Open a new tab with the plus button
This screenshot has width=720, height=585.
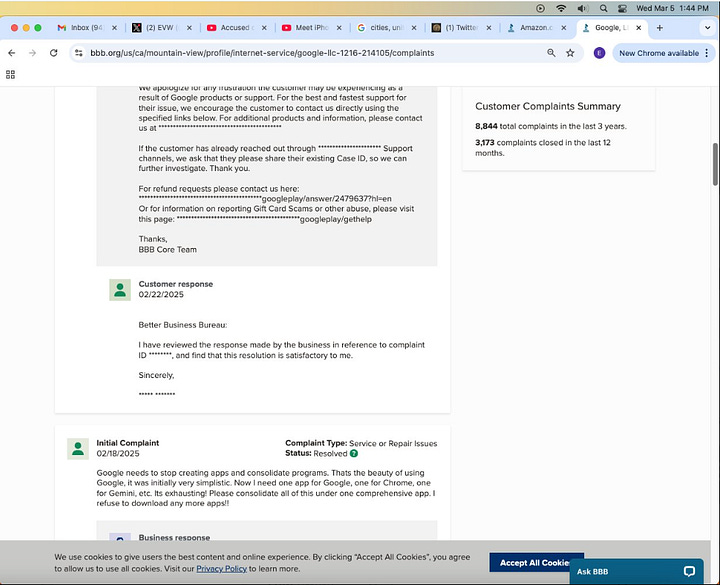[x=659, y=28]
